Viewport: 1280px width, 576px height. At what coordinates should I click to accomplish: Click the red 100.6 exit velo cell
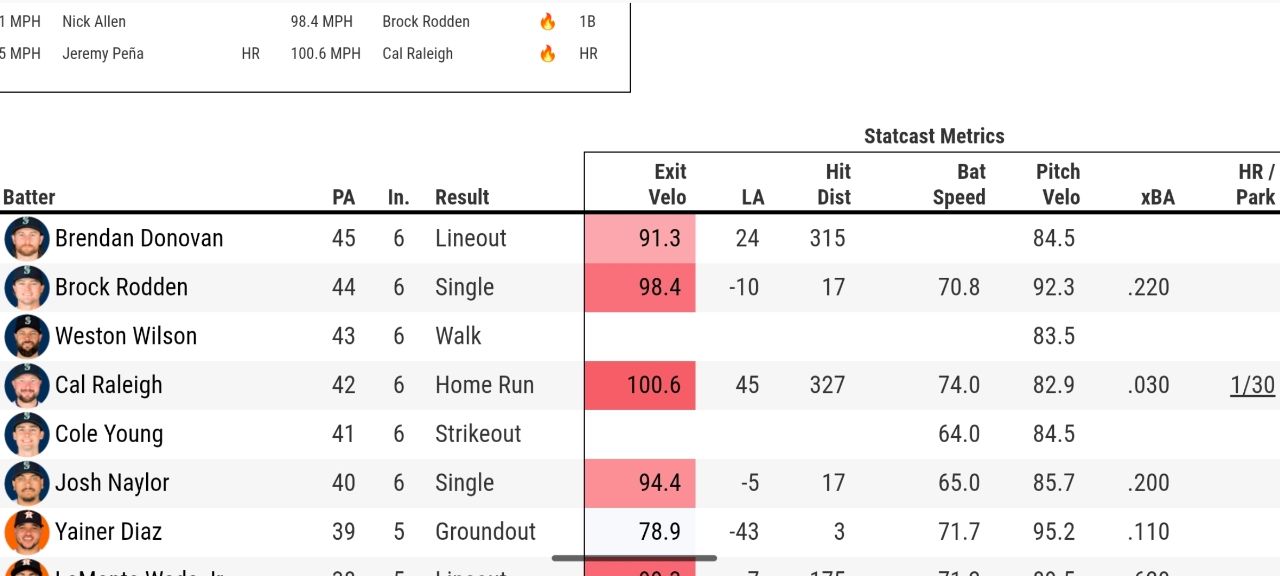[x=640, y=385]
